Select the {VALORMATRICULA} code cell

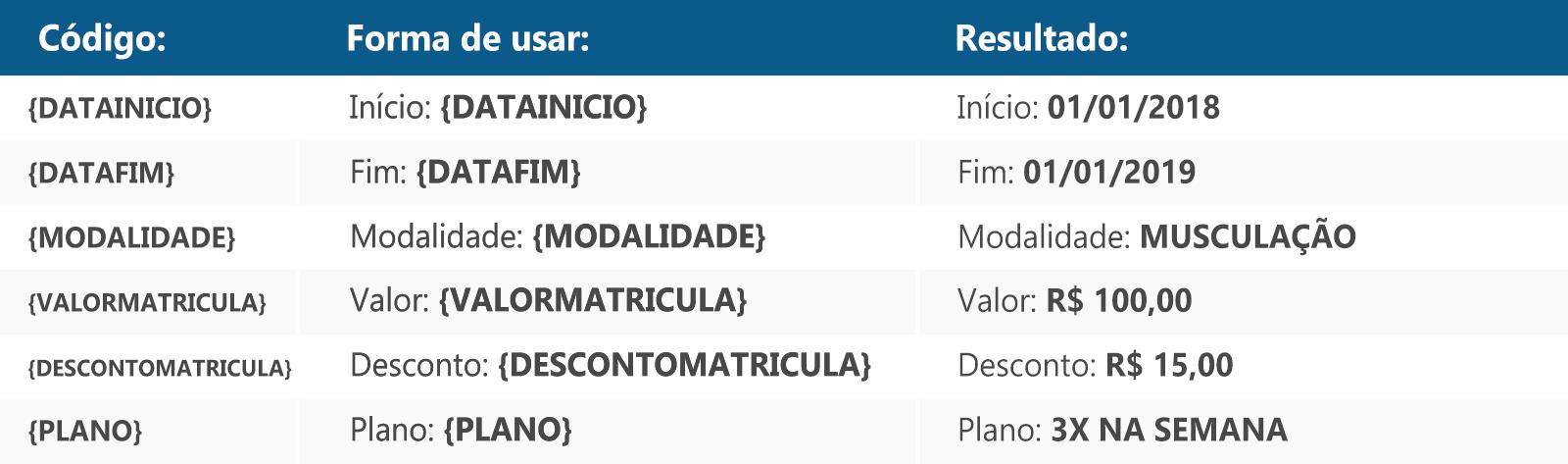click(147, 303)
